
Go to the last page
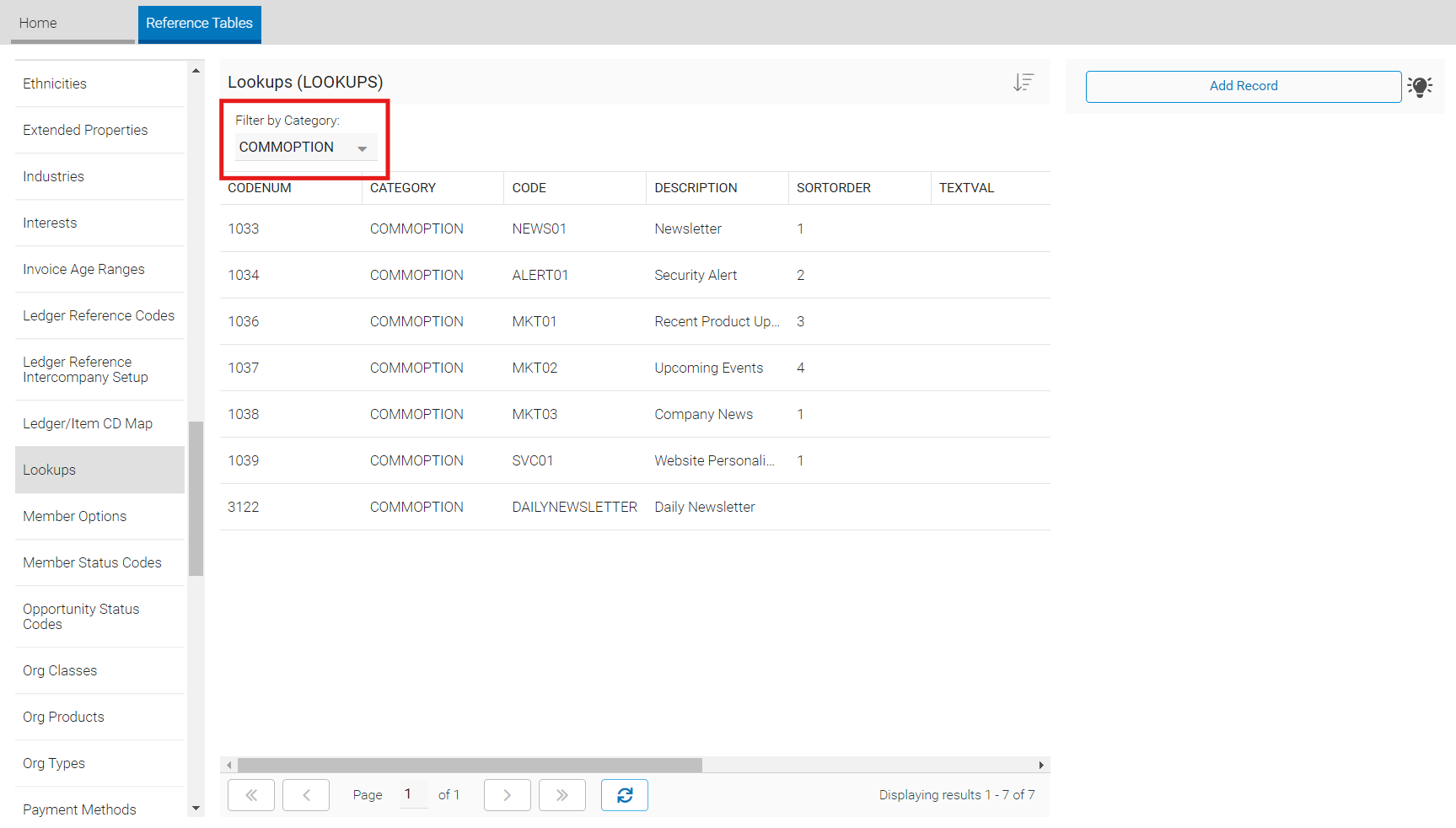562,795
